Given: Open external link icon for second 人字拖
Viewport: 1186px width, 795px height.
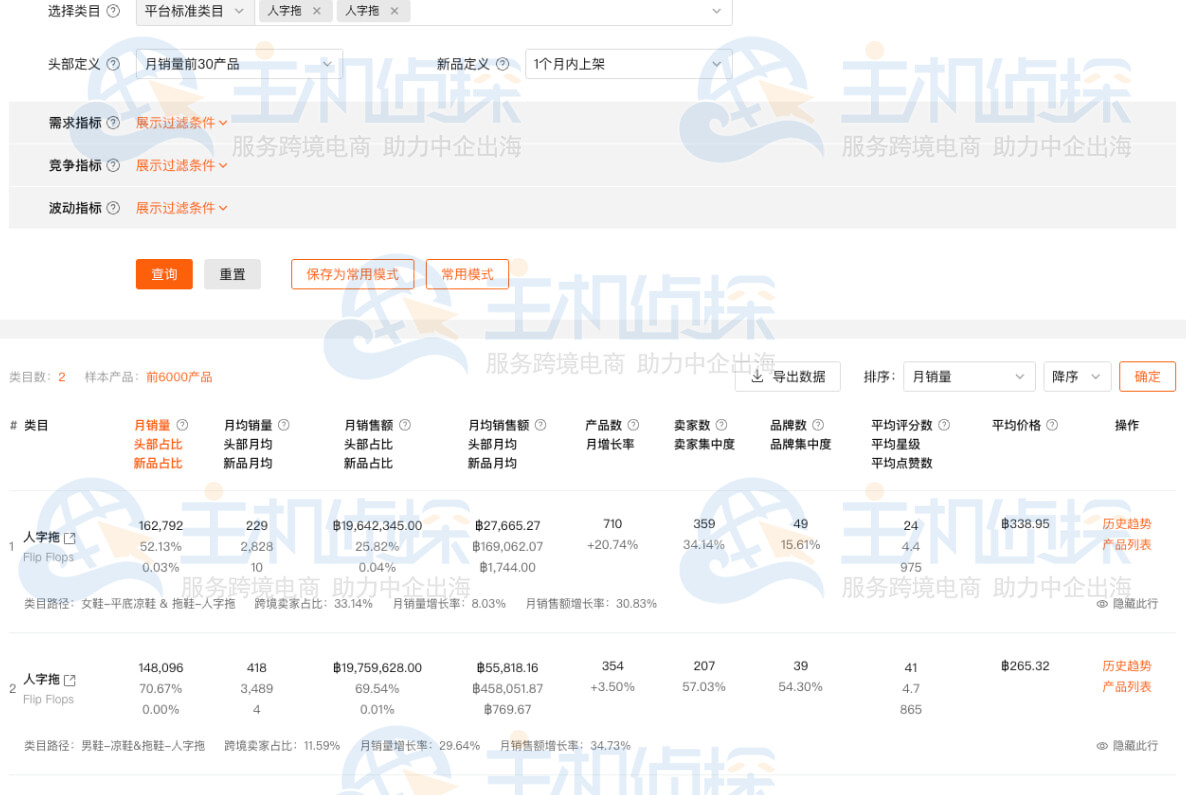Looking at the screenshot, I should pos(70,680).
